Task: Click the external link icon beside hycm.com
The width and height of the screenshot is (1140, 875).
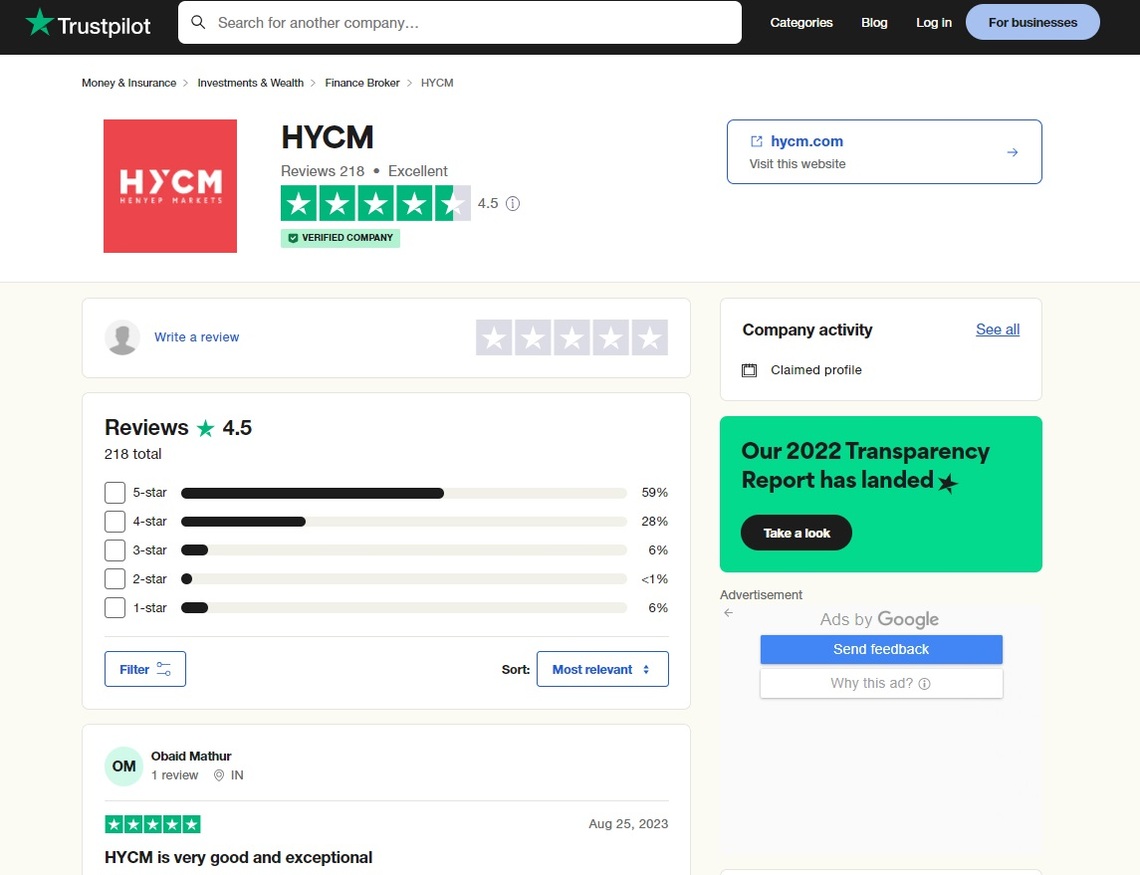Action: 756,141
